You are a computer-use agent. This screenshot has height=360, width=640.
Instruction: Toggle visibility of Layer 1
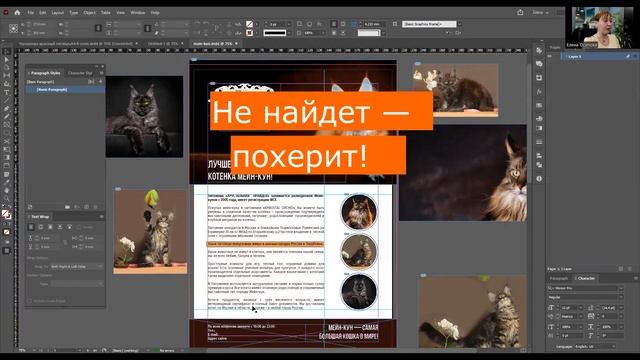pos(550,56)
